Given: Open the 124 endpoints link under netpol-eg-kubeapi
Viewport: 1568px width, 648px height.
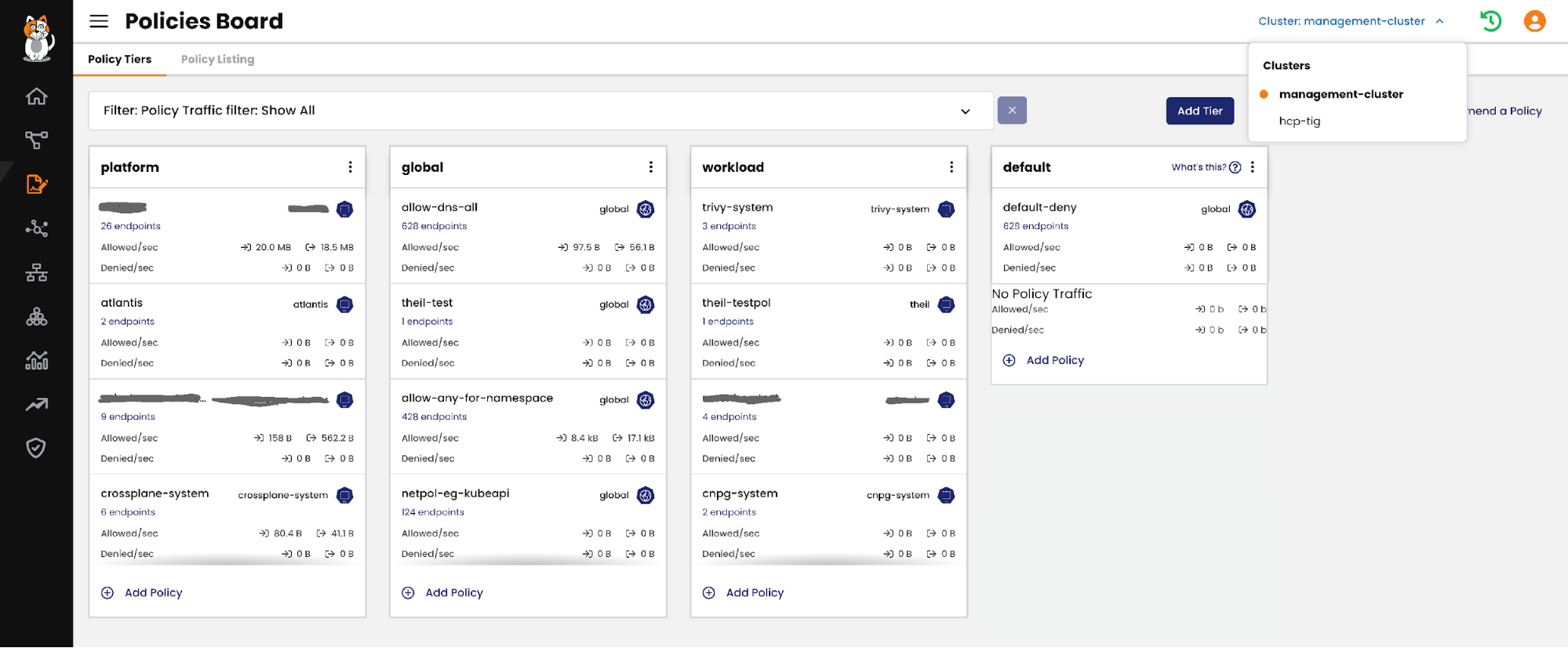Looking at the screenshot, I should coord(433,512).
